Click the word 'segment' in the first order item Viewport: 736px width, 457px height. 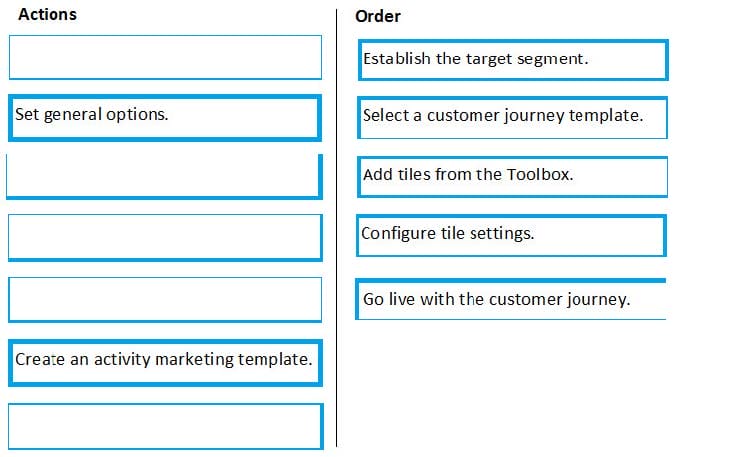click(550, 59)
